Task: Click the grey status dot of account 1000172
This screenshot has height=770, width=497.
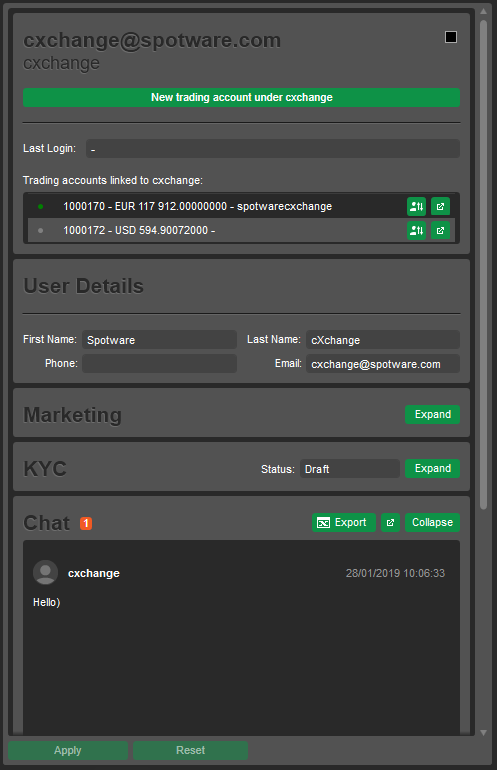Action: click(x=40, y=230)
